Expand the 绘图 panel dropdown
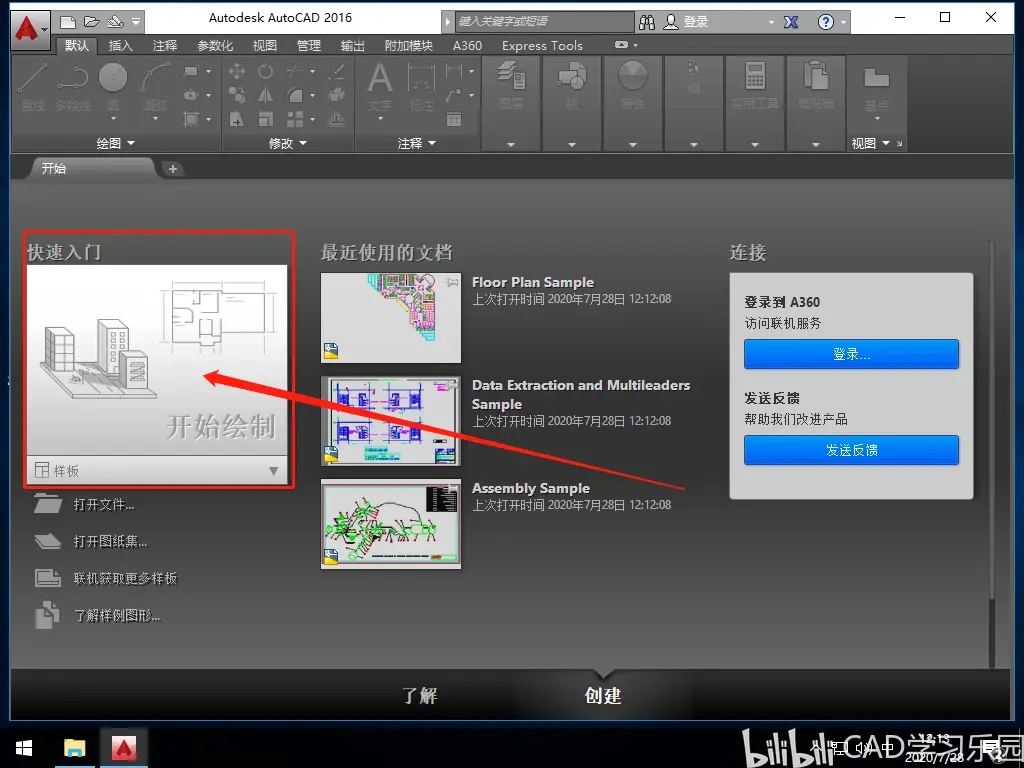 click(x=115, y=143)
